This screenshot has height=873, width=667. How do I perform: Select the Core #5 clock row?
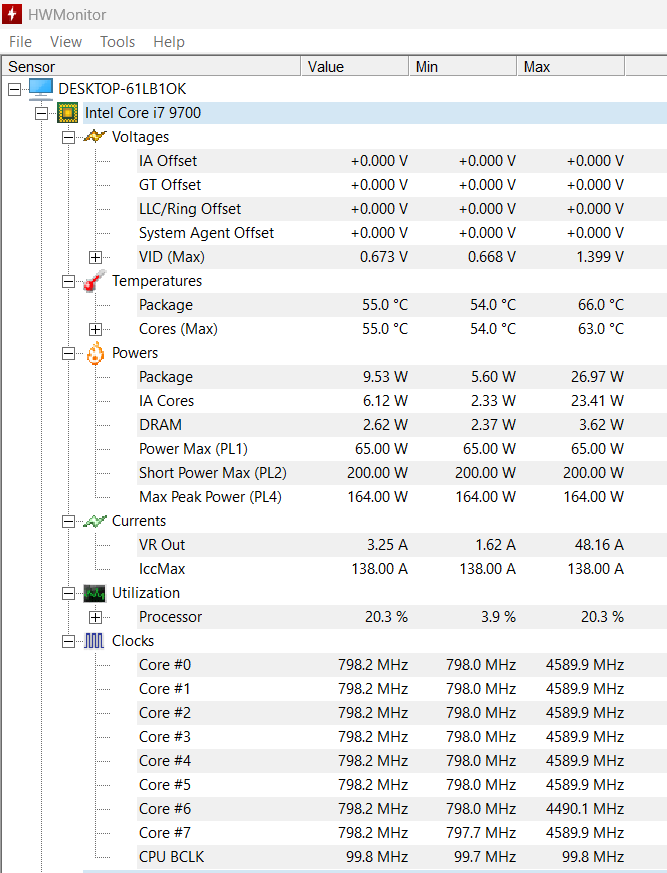pyautogui.click(x=403, y=784)
